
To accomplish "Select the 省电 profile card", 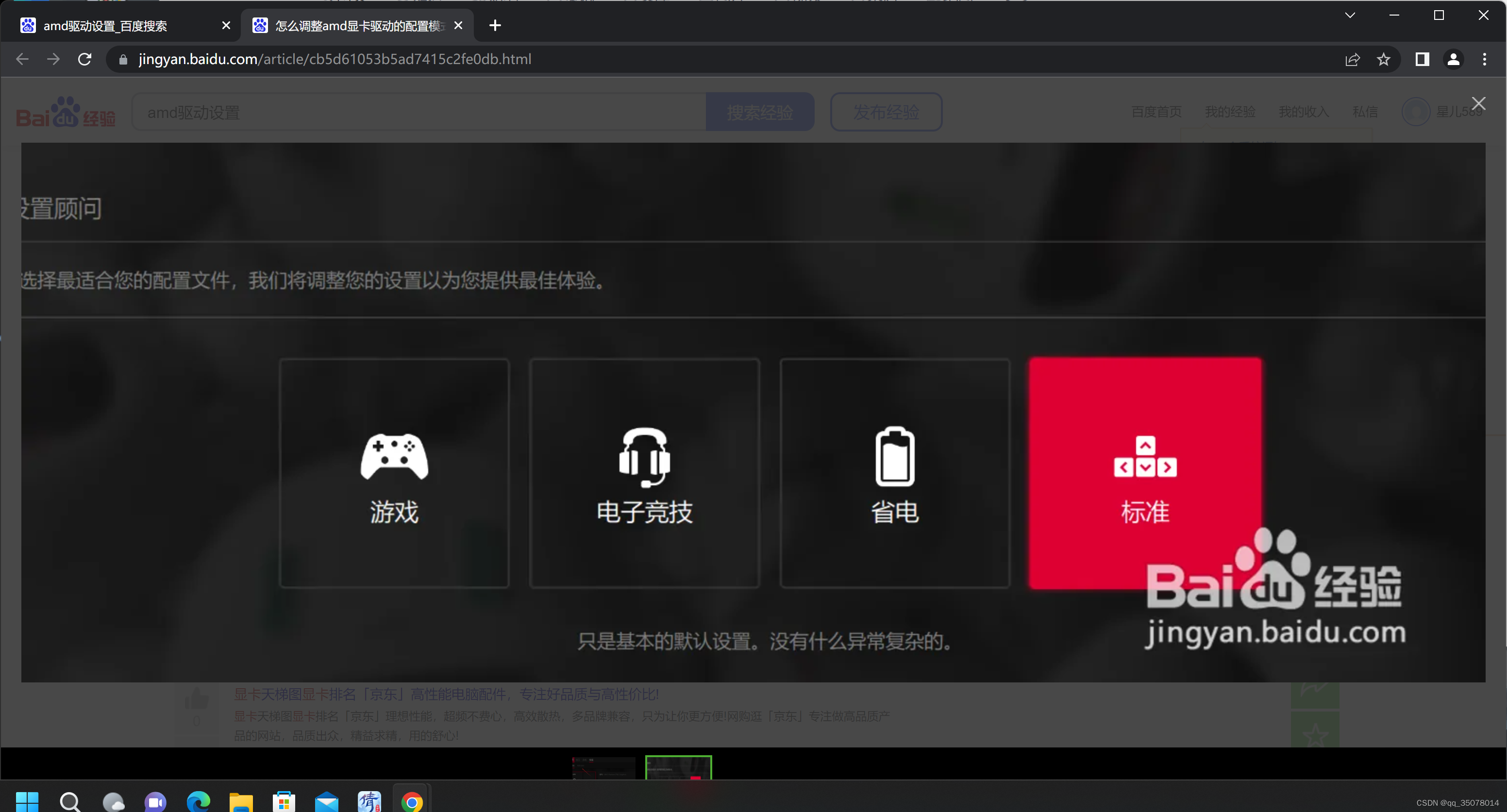I will click(894, 473).
